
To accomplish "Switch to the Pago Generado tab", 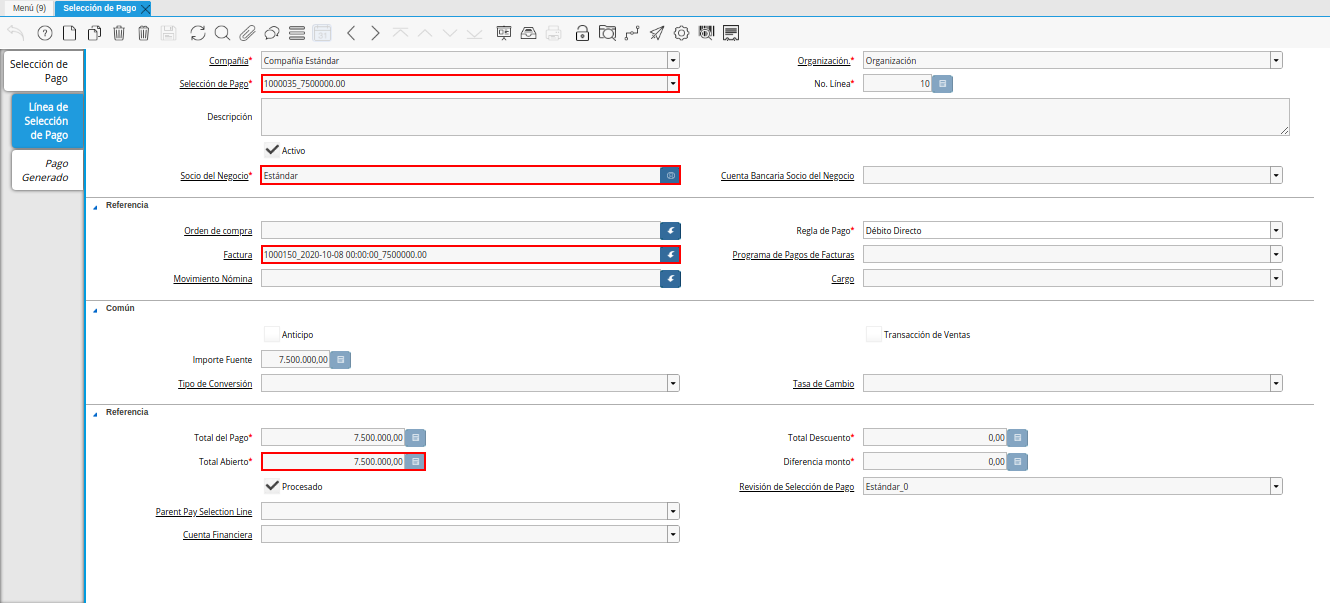I will point(47,170).
